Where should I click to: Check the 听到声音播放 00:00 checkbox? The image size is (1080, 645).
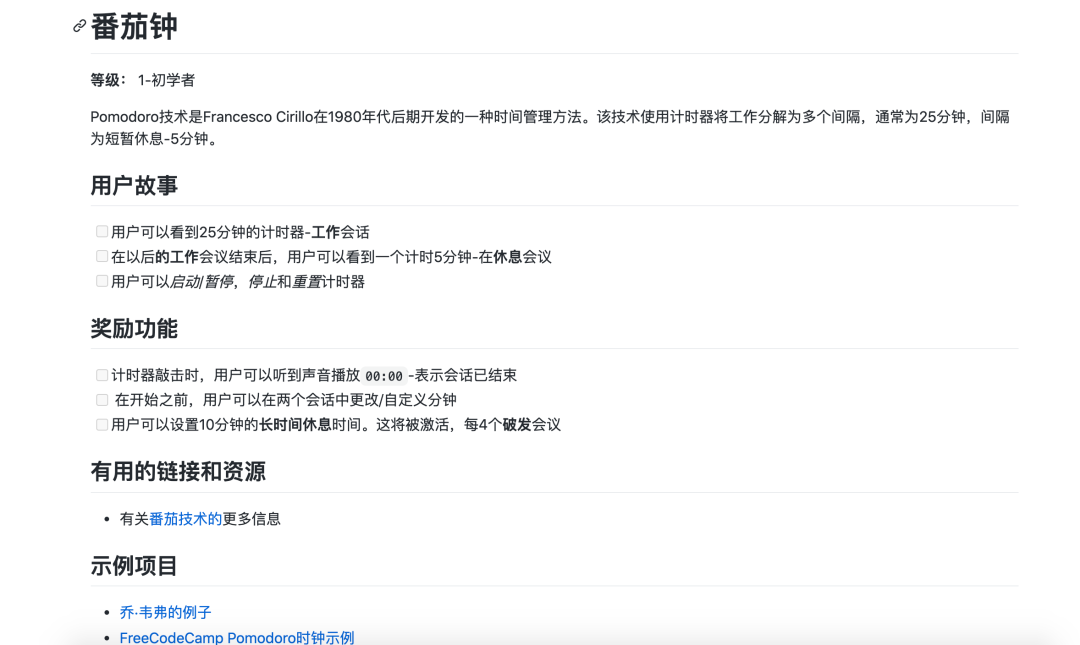[102, 375]
